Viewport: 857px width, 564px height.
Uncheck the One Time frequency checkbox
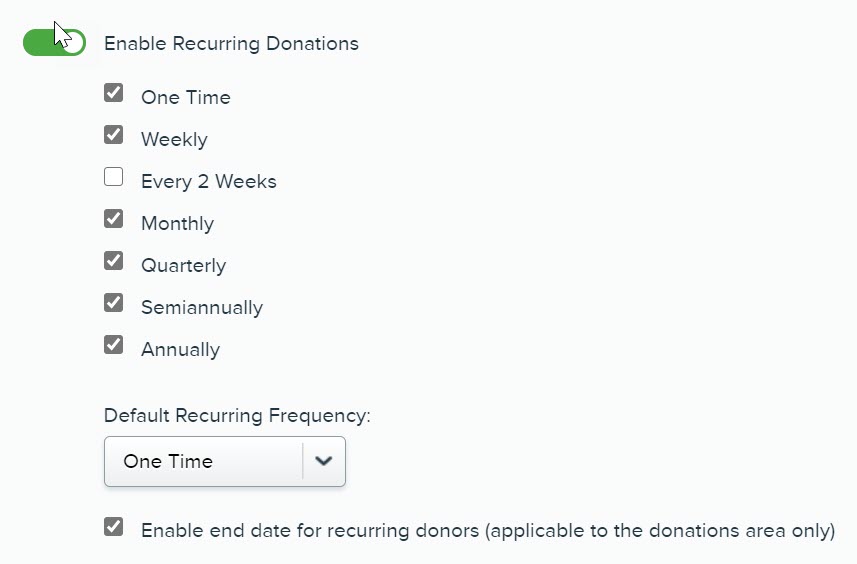click(114, 93)
